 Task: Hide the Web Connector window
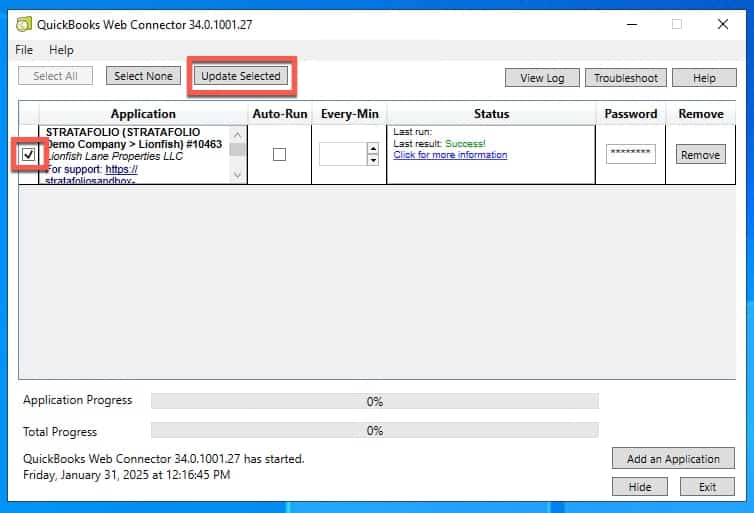640,487
